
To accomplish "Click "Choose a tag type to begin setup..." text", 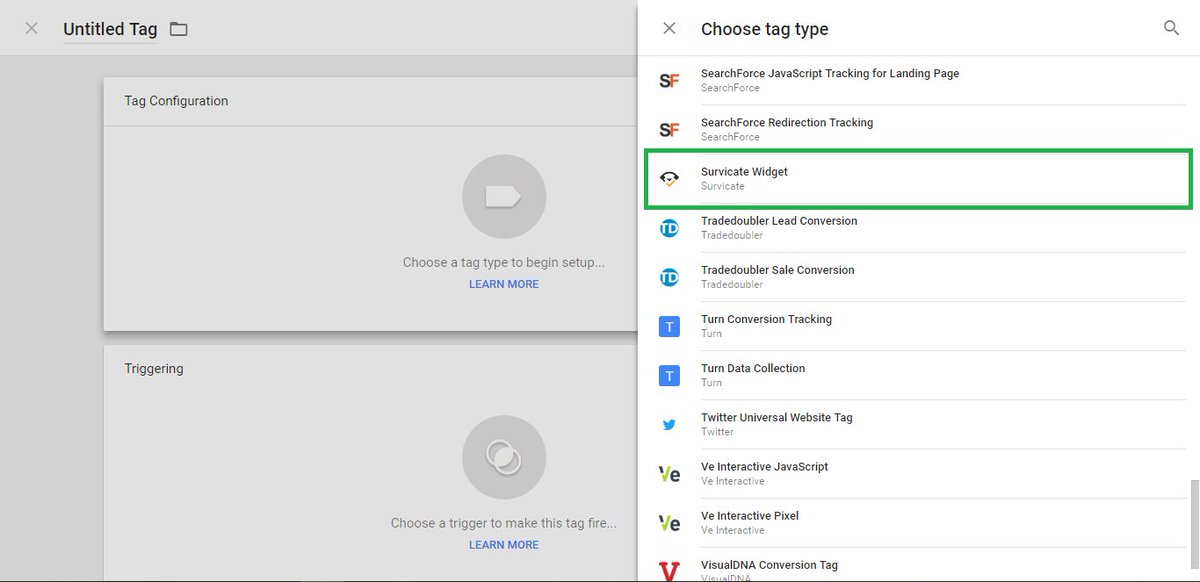I will [504, 262].
